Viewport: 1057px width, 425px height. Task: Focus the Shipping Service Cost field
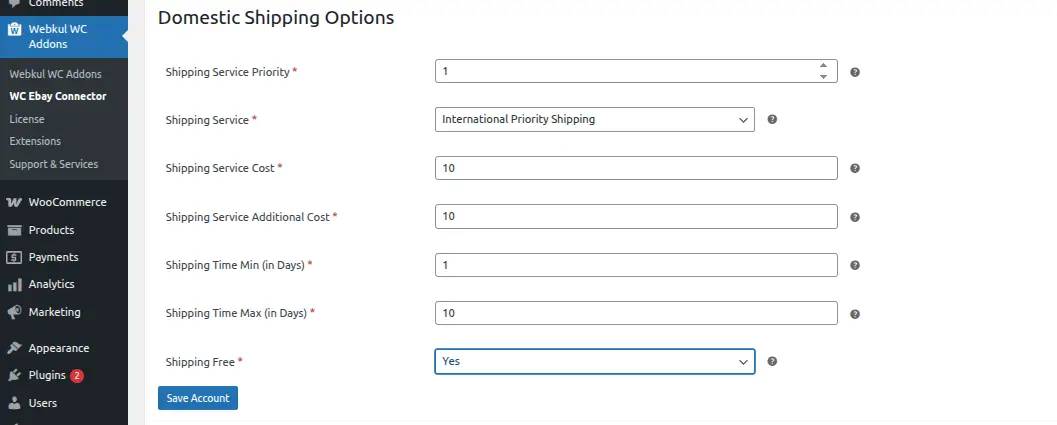(636, 168)
